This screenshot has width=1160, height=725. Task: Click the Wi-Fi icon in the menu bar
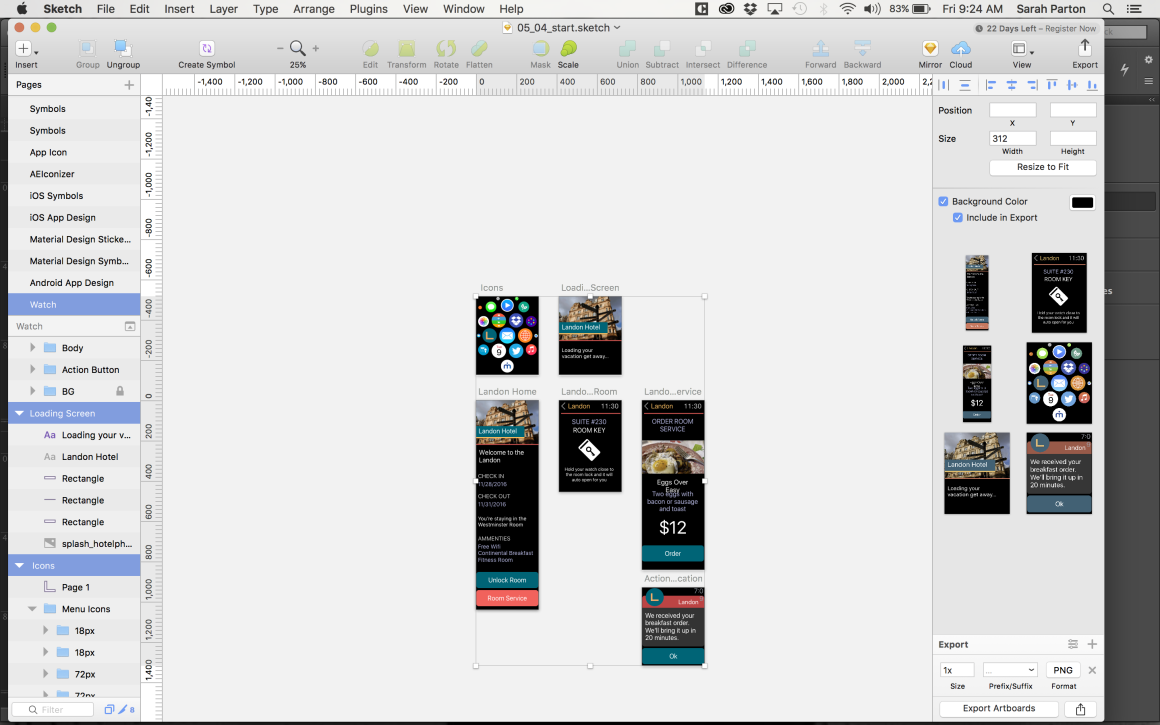tap(848, 9)
